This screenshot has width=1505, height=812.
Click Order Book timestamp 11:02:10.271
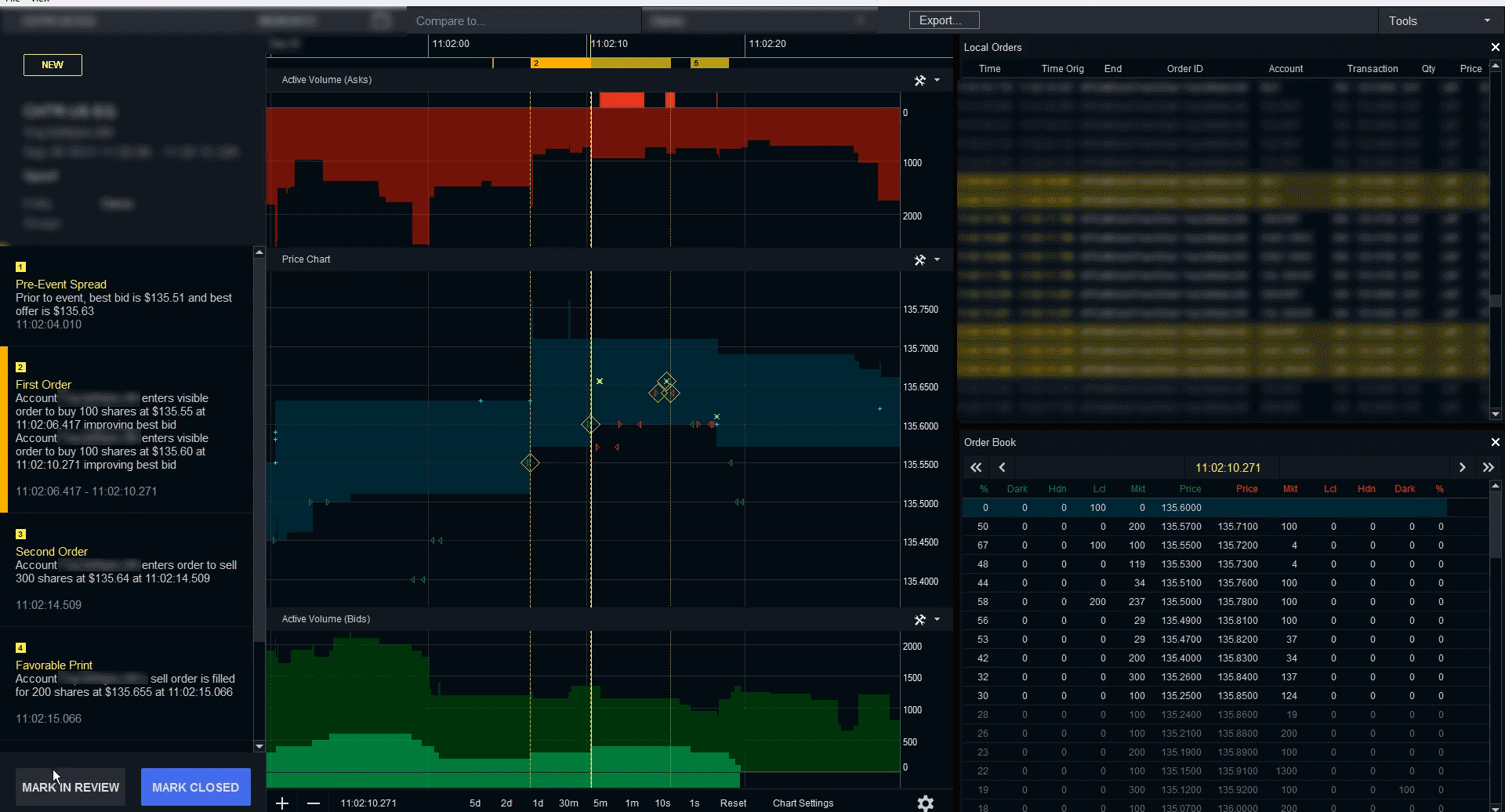point(1228,468)
